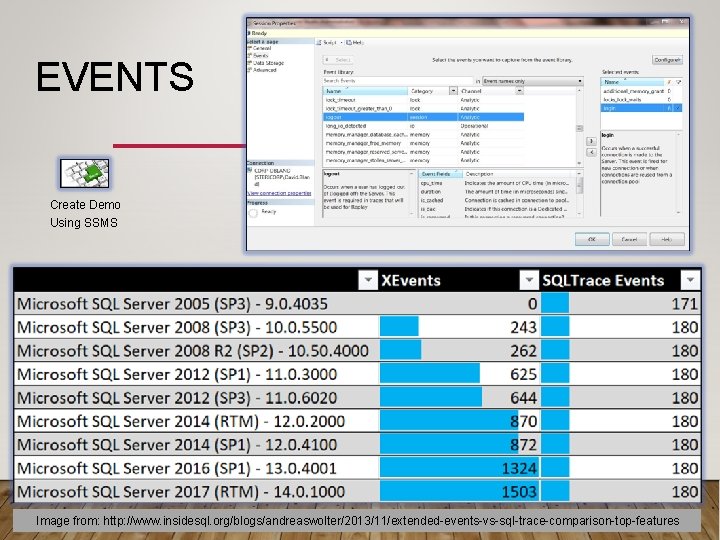Select the memory_manager_database_cache event row
This screenshot has height=540, width=720.
(423, 135)
